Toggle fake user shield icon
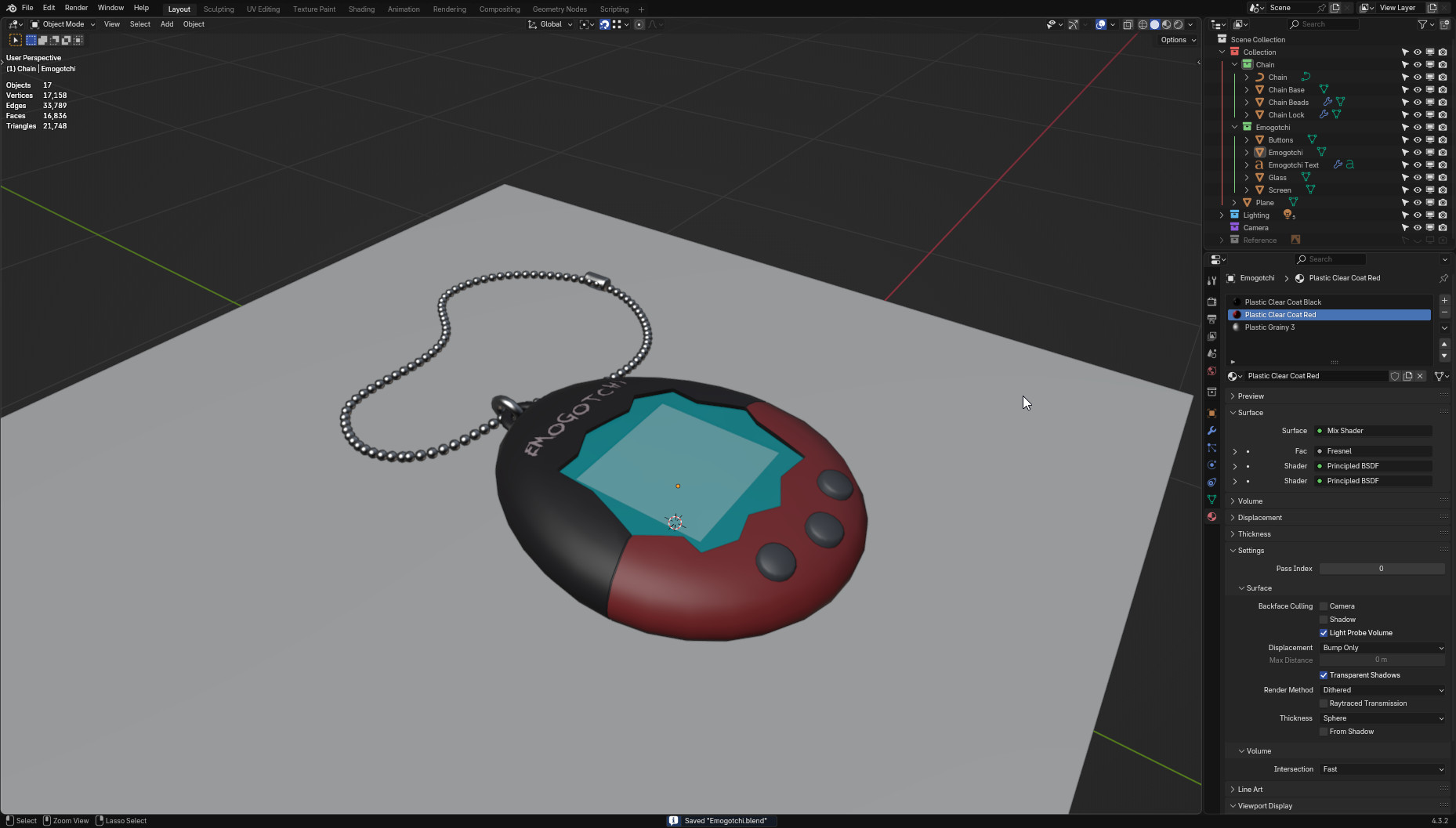 point(1395,376)
